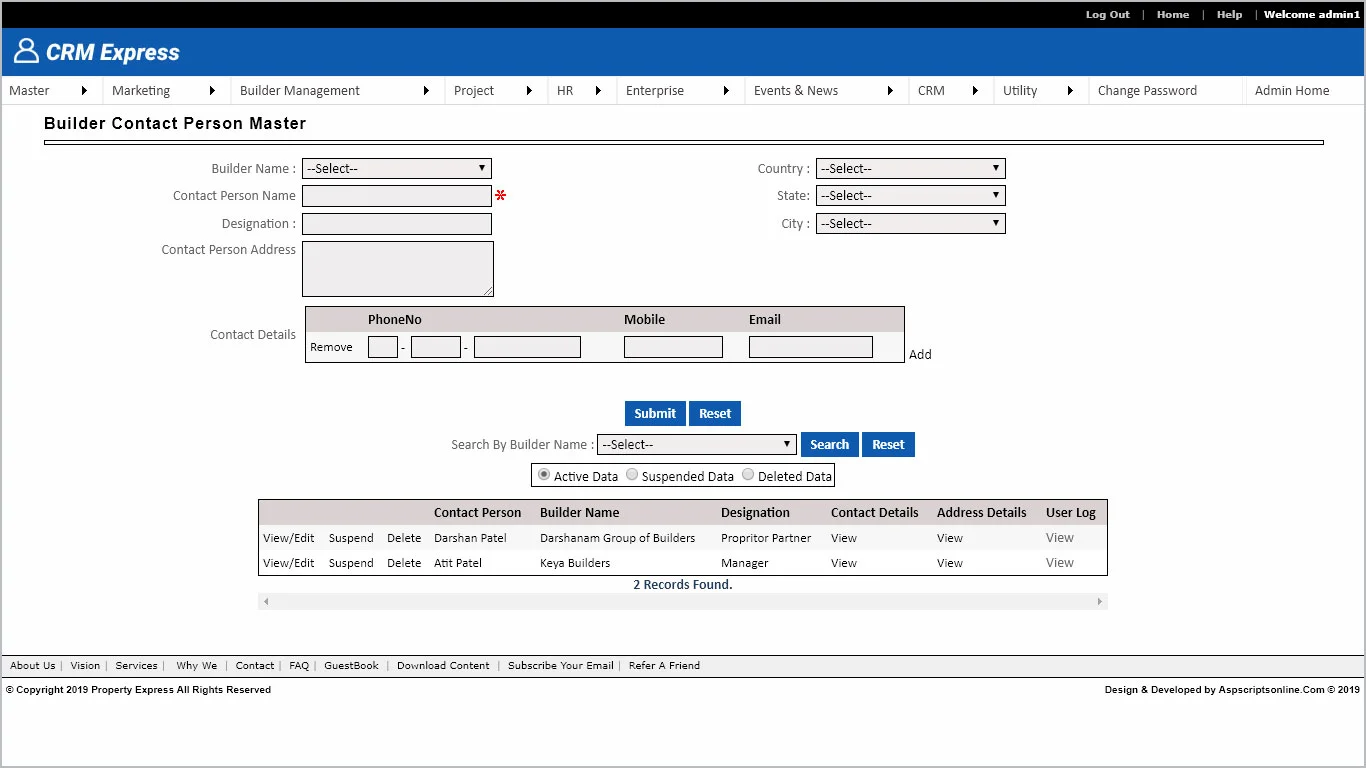1366x768 pixels.
Task: Click the Log Out link
Action: [1108, 14]
